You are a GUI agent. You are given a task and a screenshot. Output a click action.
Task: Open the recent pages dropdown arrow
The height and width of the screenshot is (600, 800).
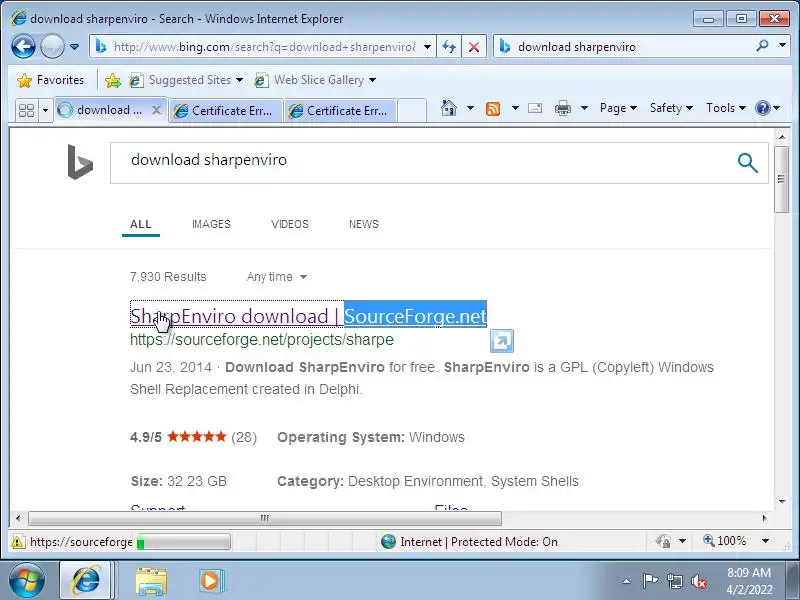pos(74,47)
